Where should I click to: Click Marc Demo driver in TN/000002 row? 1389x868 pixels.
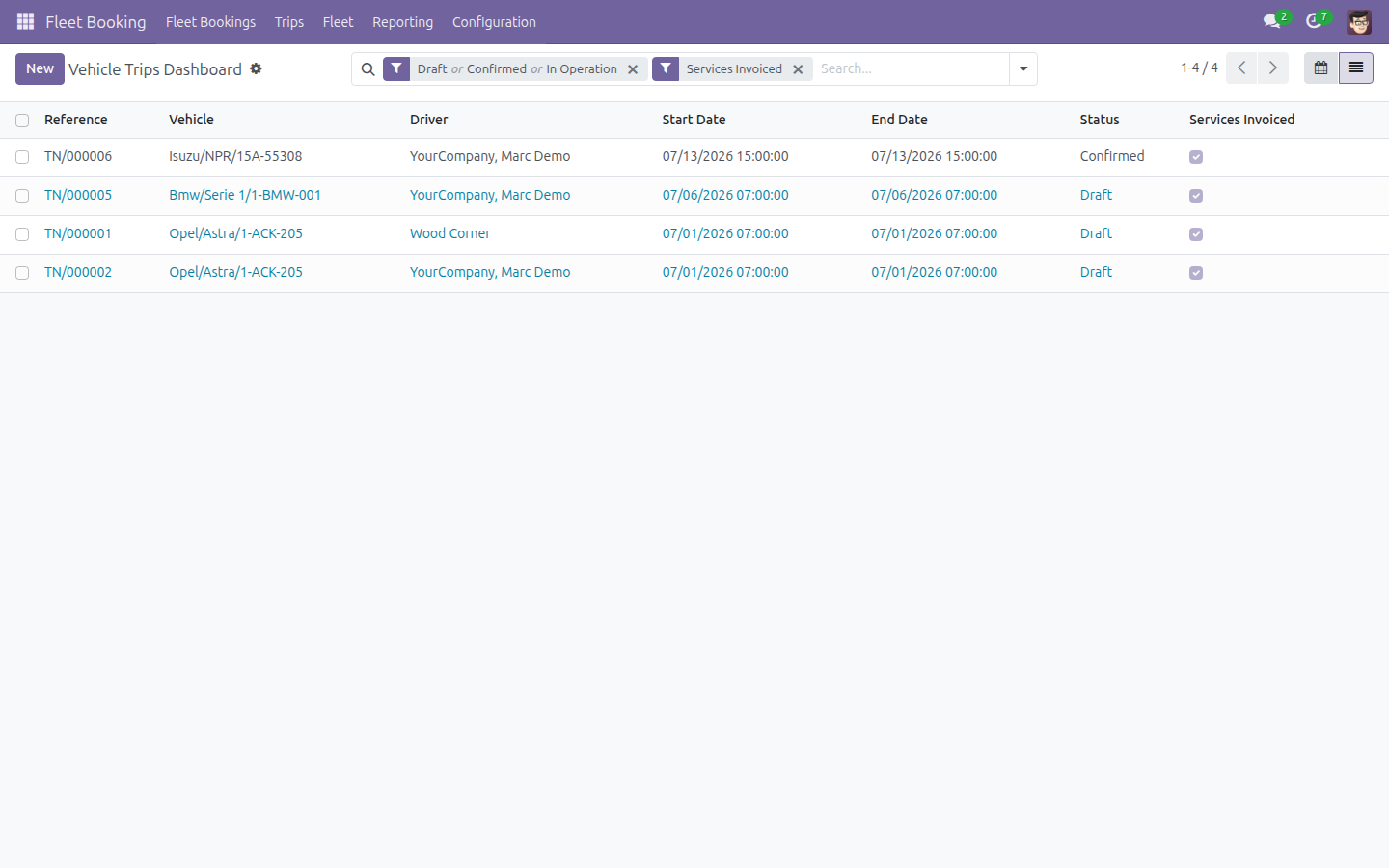point(490,272)
